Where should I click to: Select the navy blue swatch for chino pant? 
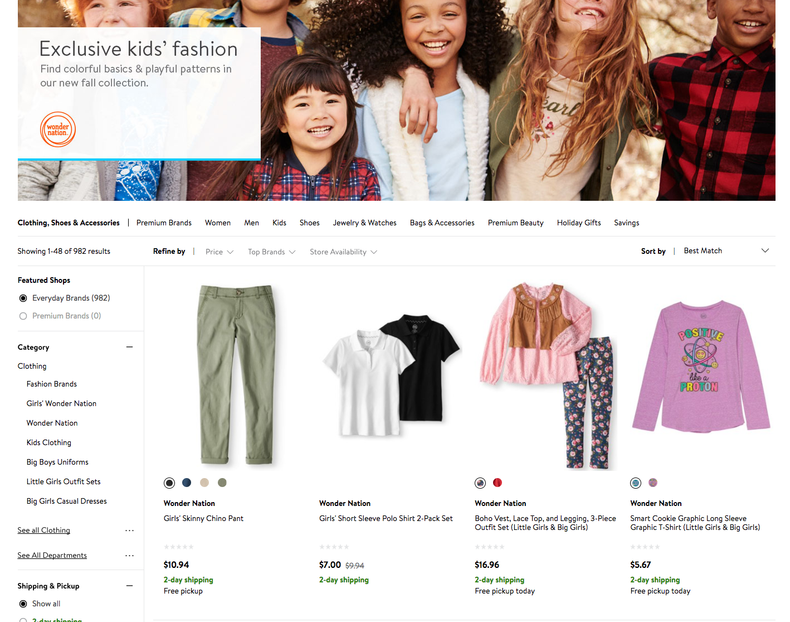187,483
